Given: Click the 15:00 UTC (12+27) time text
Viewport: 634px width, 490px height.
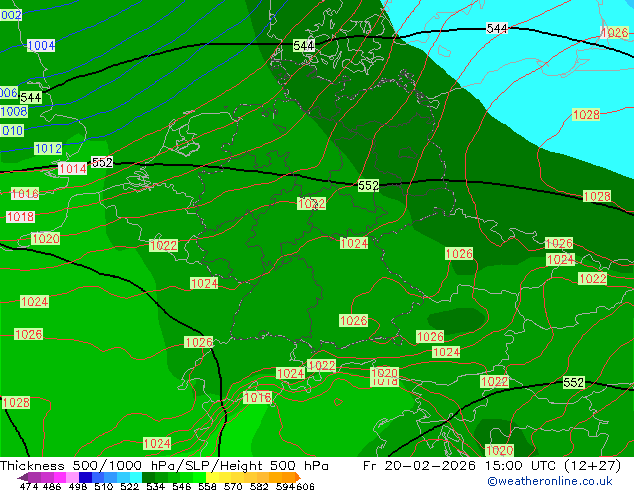Looking at the screenshot, I should tap(553, 466).
